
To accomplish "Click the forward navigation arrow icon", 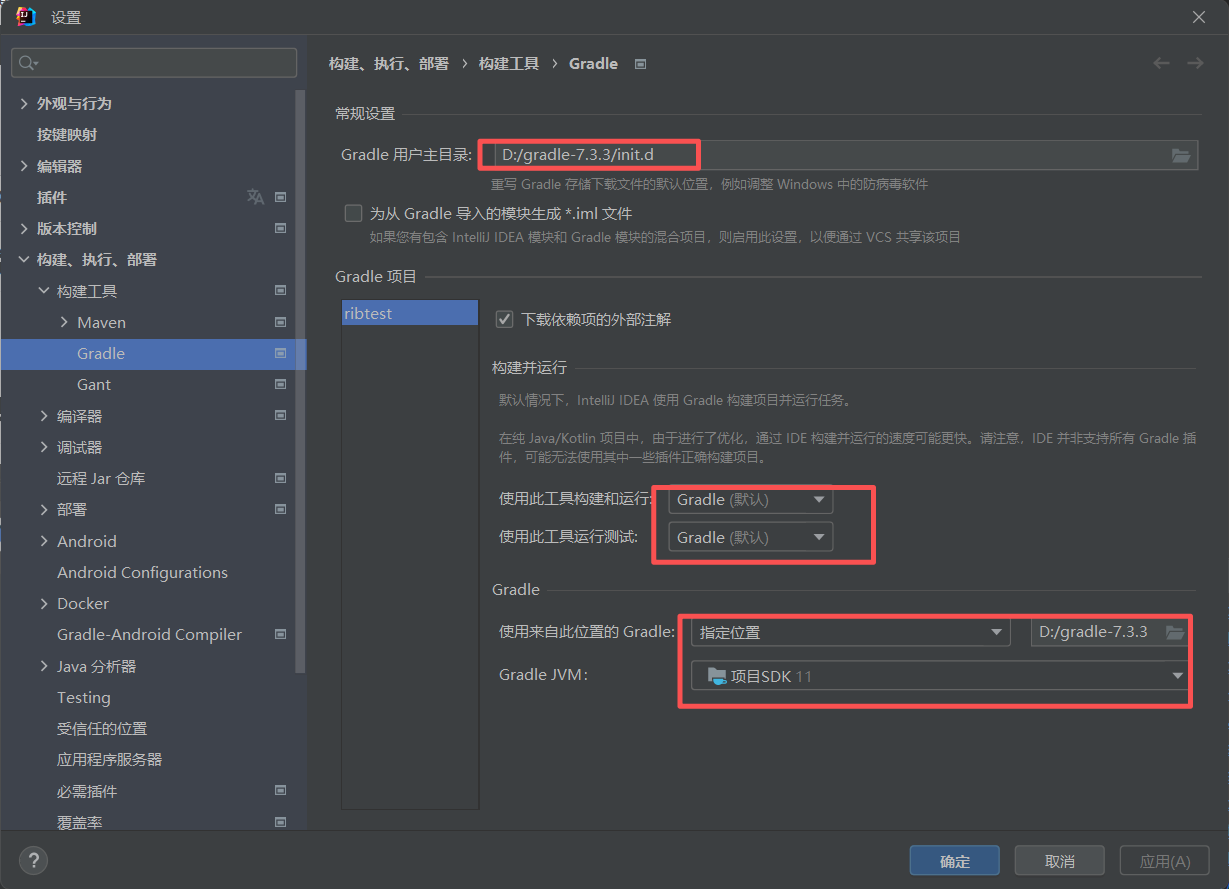I will coord(1195,63).
